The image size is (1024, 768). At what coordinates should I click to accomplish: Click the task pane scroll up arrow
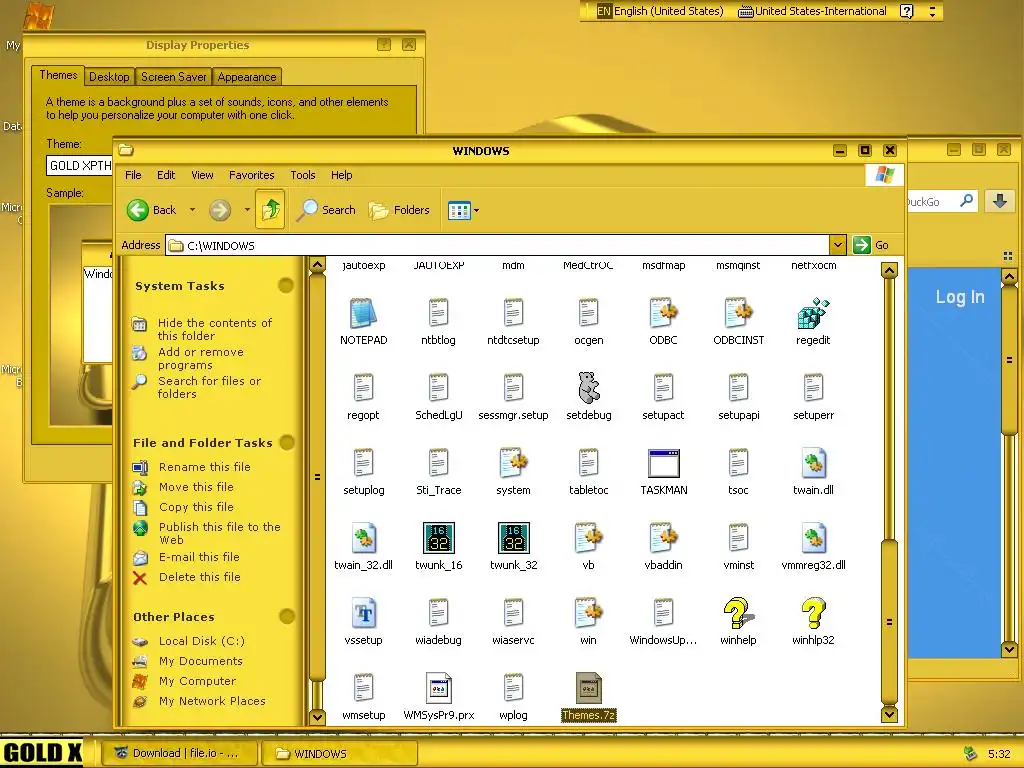point(317,264)
